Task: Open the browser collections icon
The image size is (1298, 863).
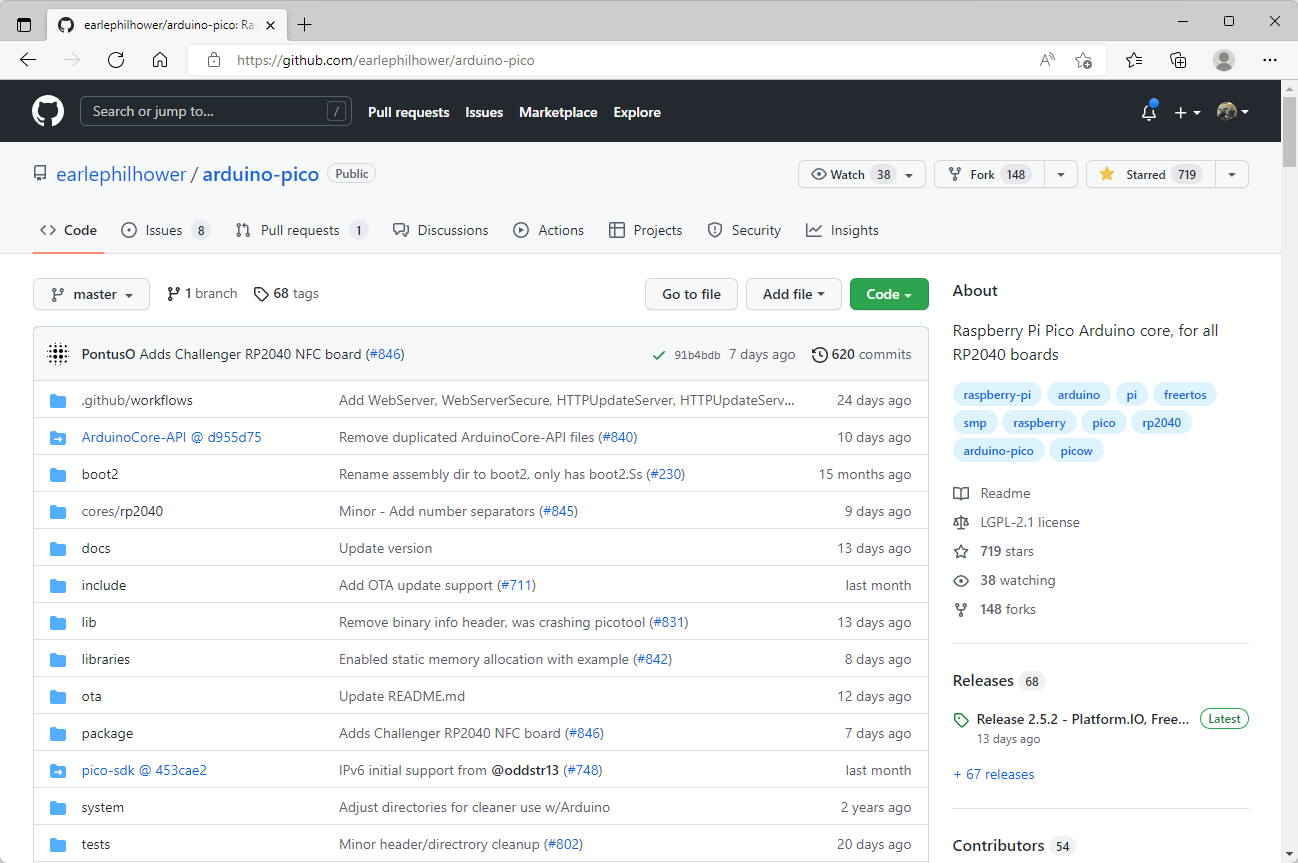Action: (1178, 60)
